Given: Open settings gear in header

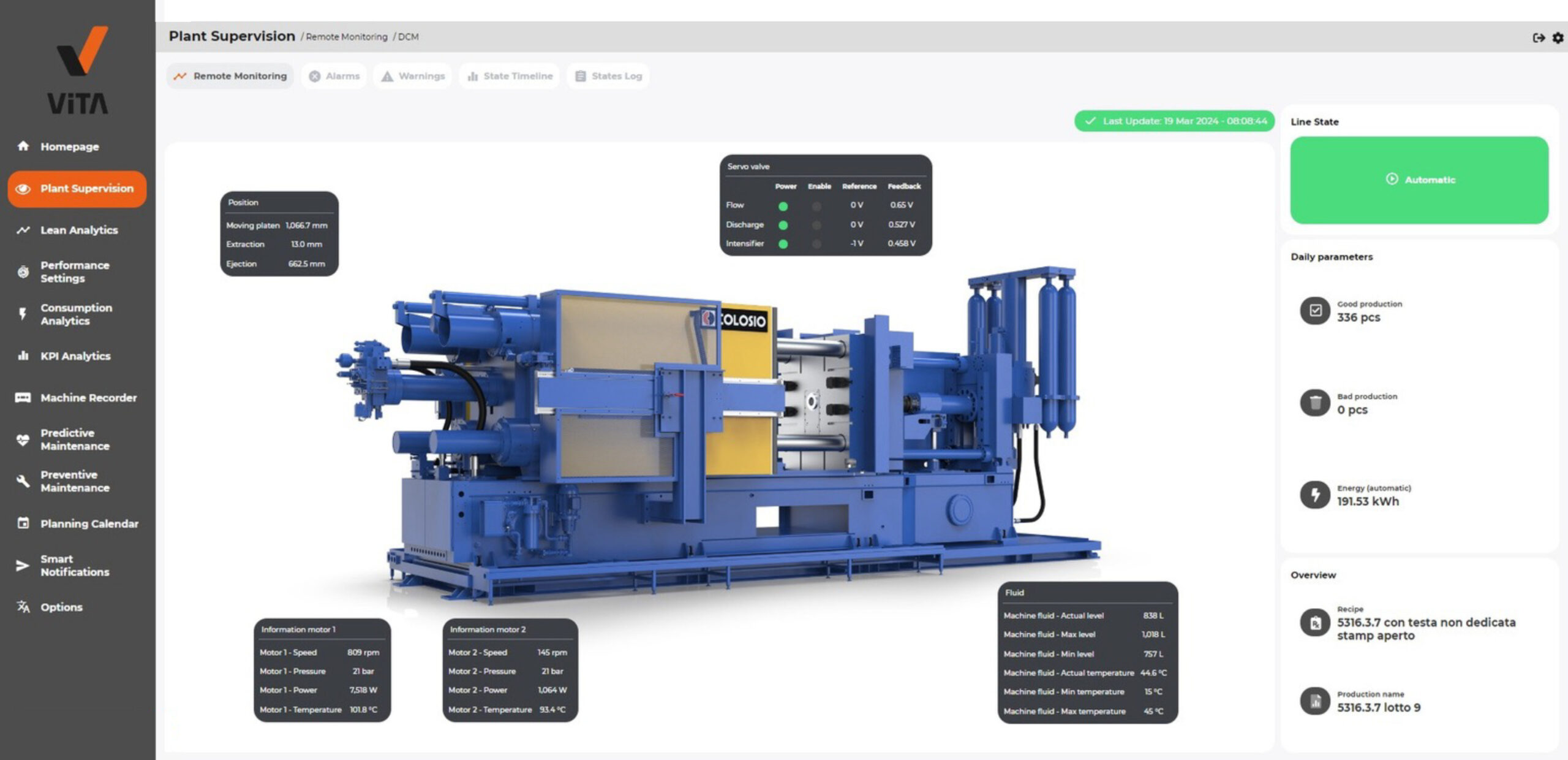Looking at the screenshot, I should (x=1558, y=37).
